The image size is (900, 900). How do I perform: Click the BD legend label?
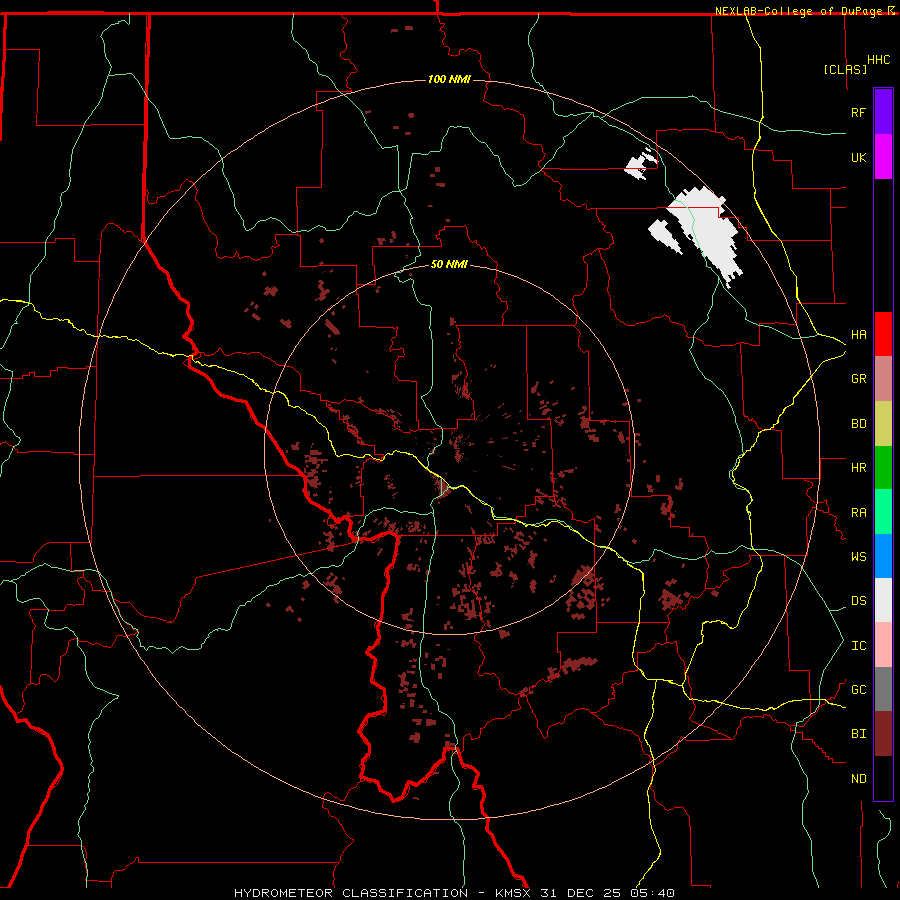[x=858, y=424]
